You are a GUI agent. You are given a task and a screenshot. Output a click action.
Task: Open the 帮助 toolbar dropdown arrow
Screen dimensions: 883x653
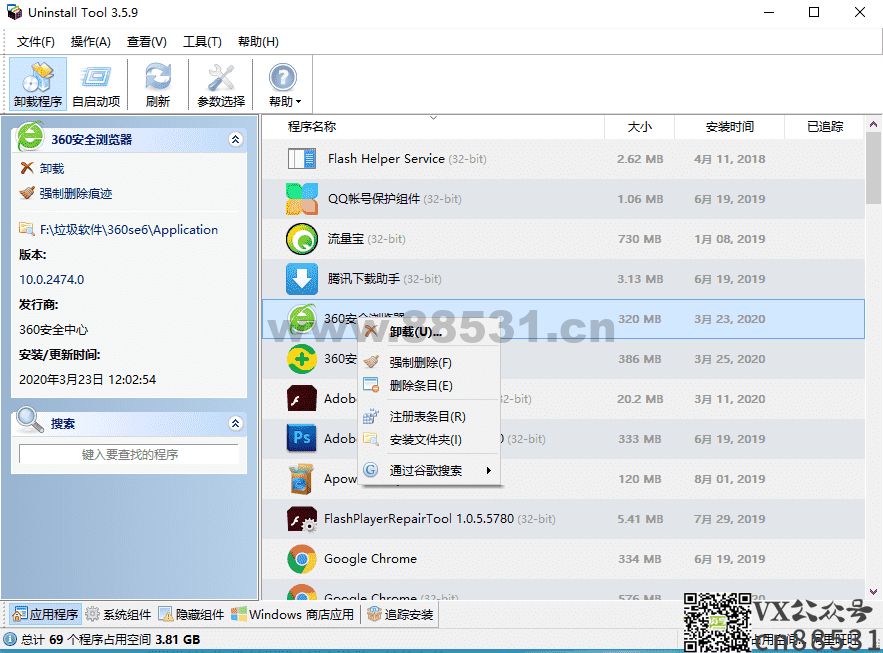coord(298,102)
